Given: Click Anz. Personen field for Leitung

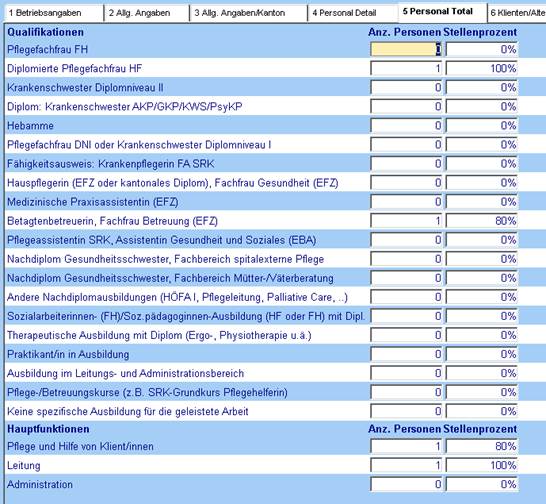Looking at the screenshot, I should 406,465.
